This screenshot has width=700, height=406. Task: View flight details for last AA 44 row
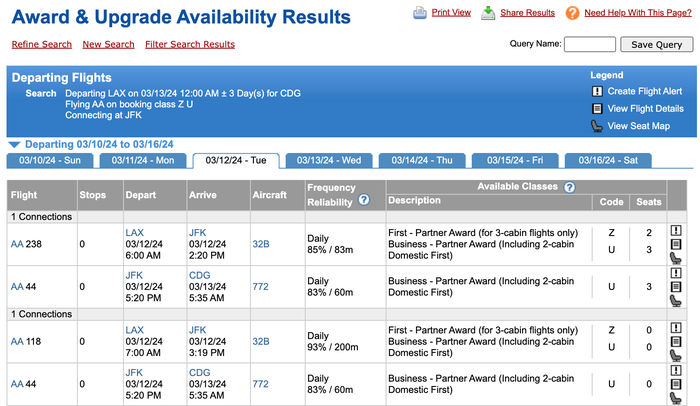(676, 384)
